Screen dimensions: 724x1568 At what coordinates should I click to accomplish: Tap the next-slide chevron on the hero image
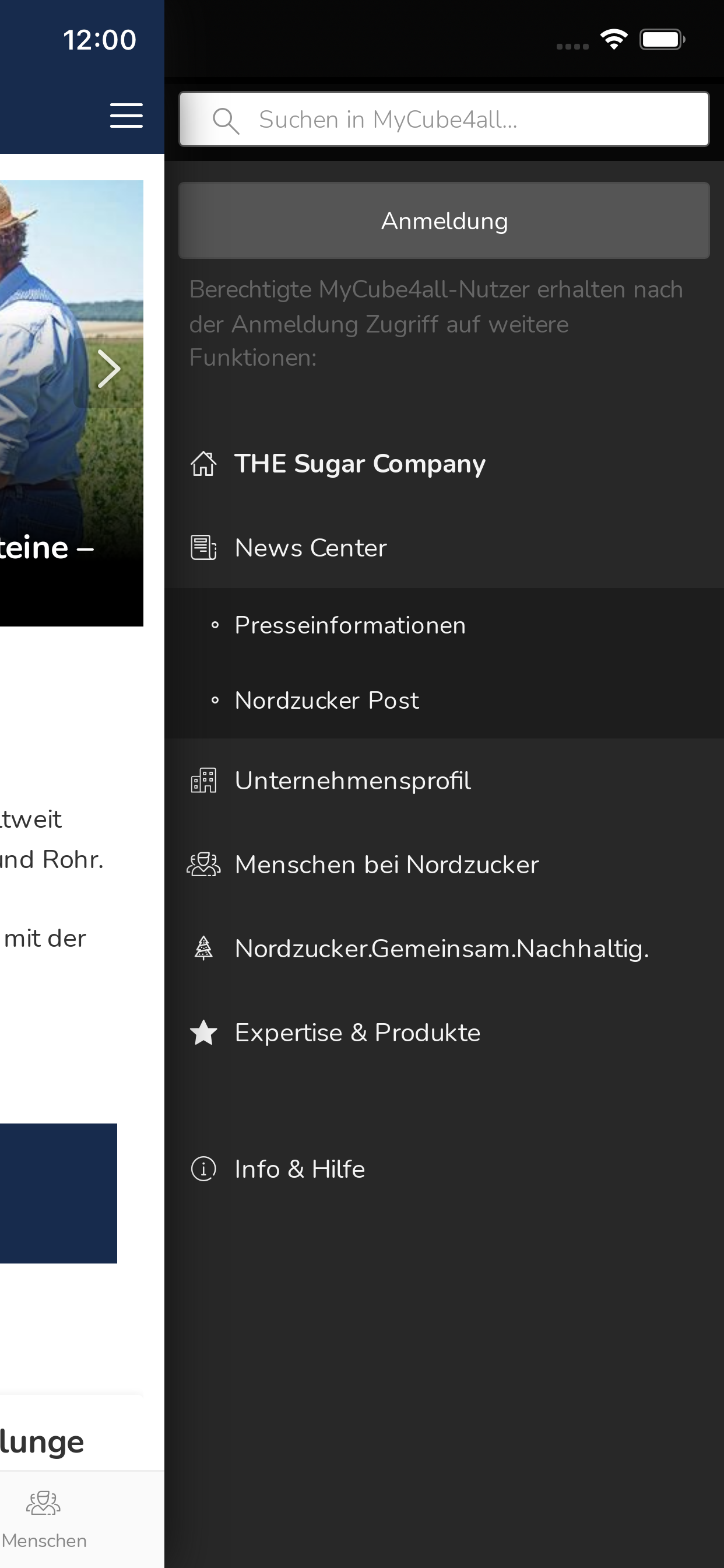click(109, 369)
